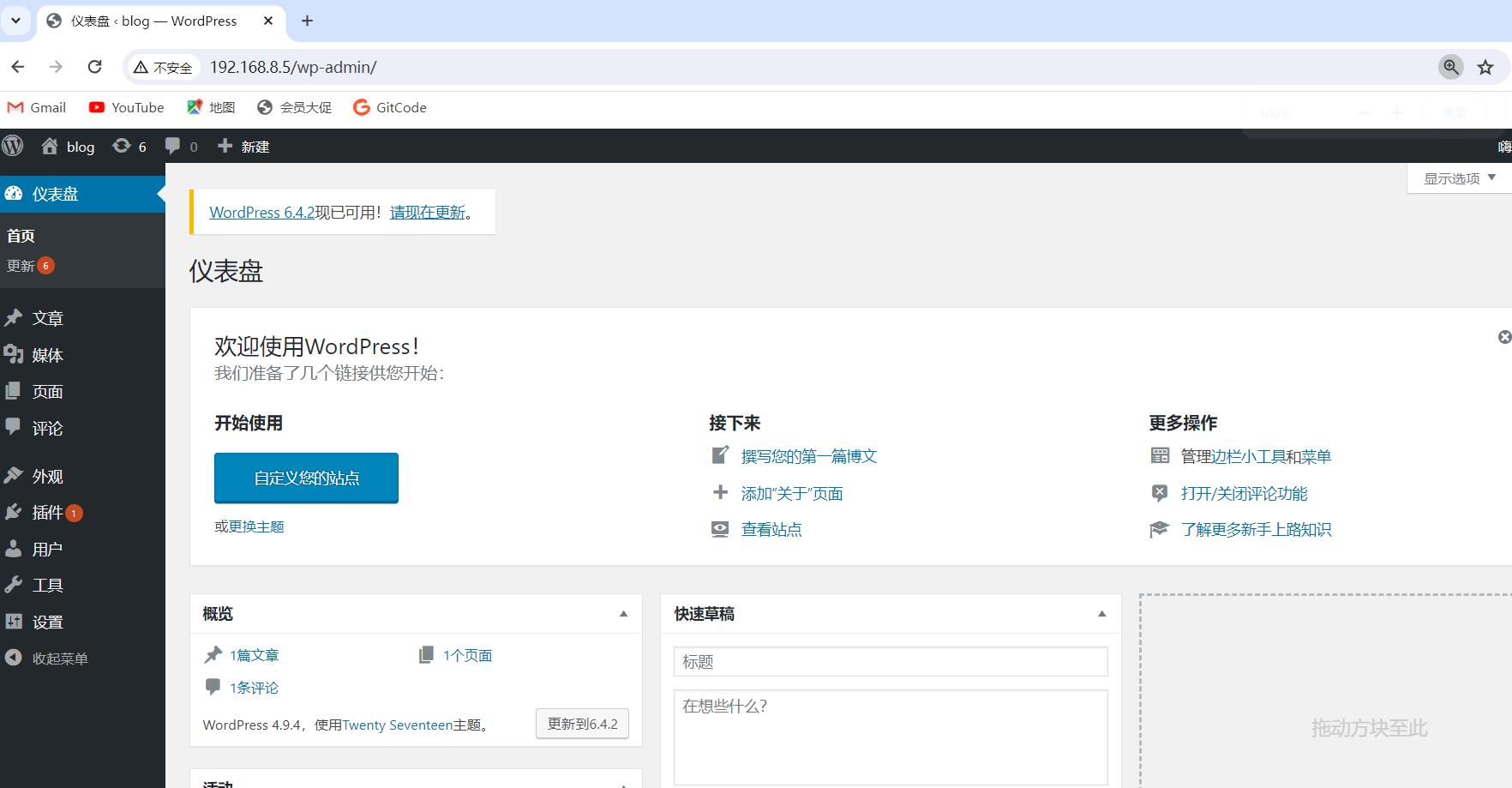Click the 或更换主题 link
Screen dimensions: 1512x788
pyautogui.click(x=249, y=526)
